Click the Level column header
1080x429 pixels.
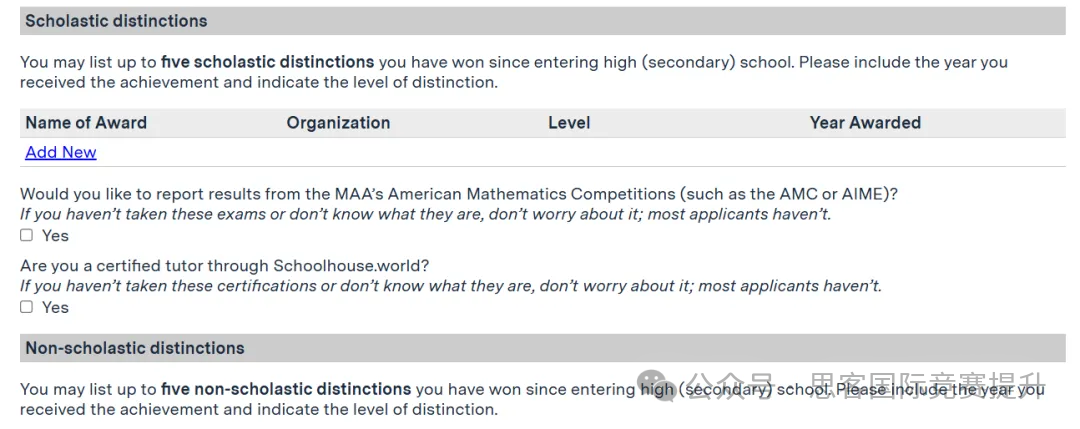[569, 123]
